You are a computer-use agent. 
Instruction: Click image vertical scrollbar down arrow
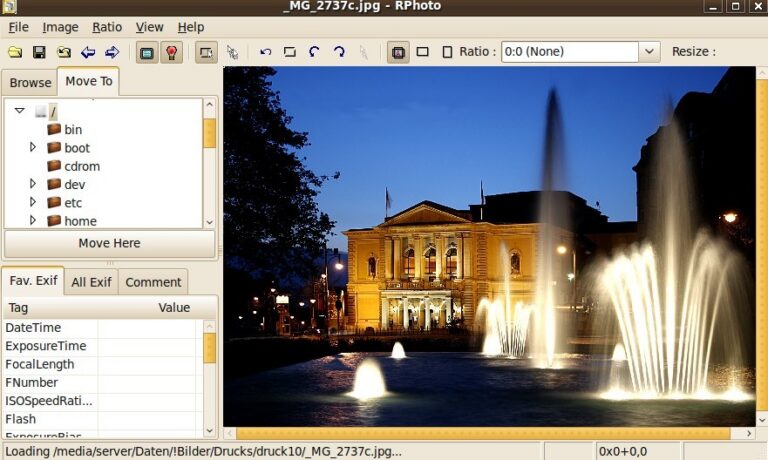762,420
